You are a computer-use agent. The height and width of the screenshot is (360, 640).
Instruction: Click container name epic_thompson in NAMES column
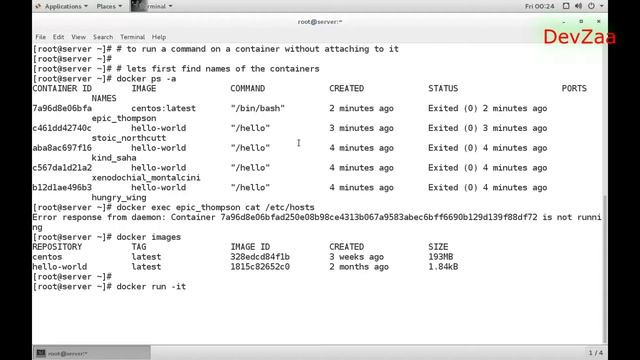(x=124, y=118)
